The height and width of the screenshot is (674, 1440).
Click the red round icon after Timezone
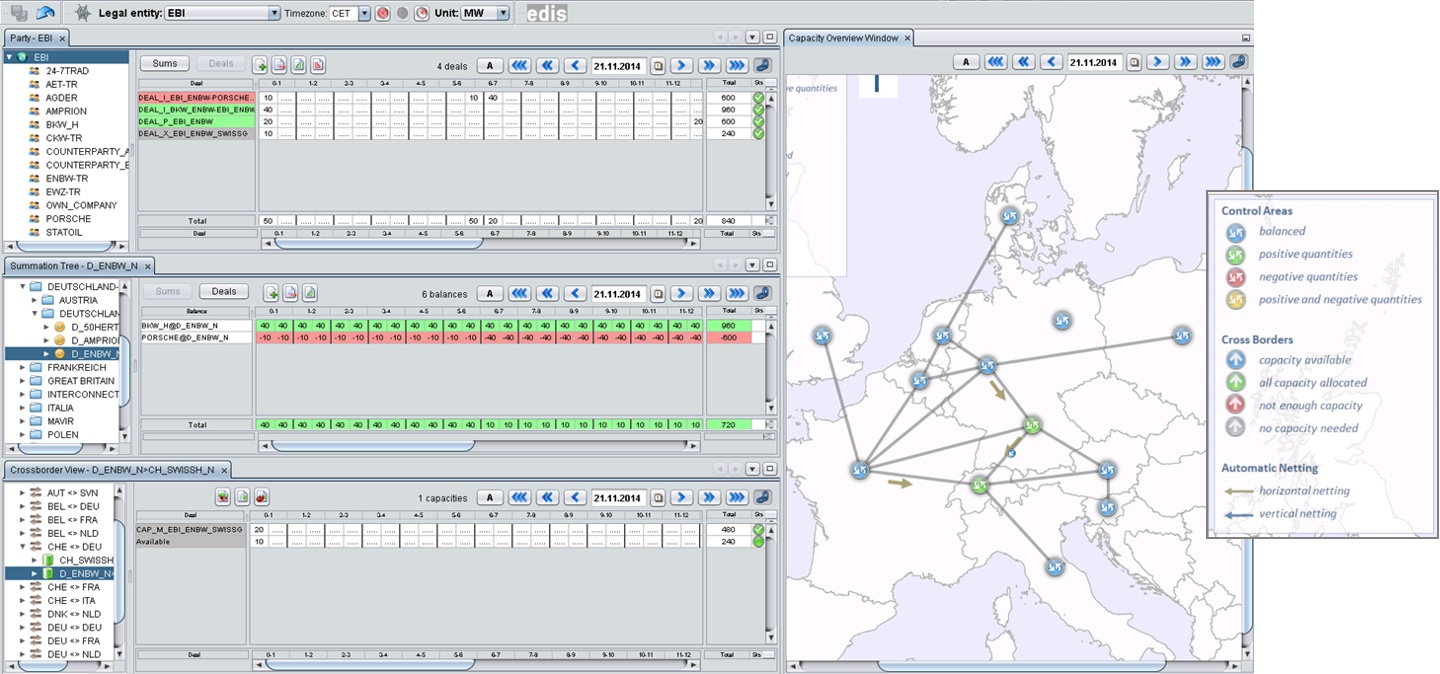tap(383, 14)
